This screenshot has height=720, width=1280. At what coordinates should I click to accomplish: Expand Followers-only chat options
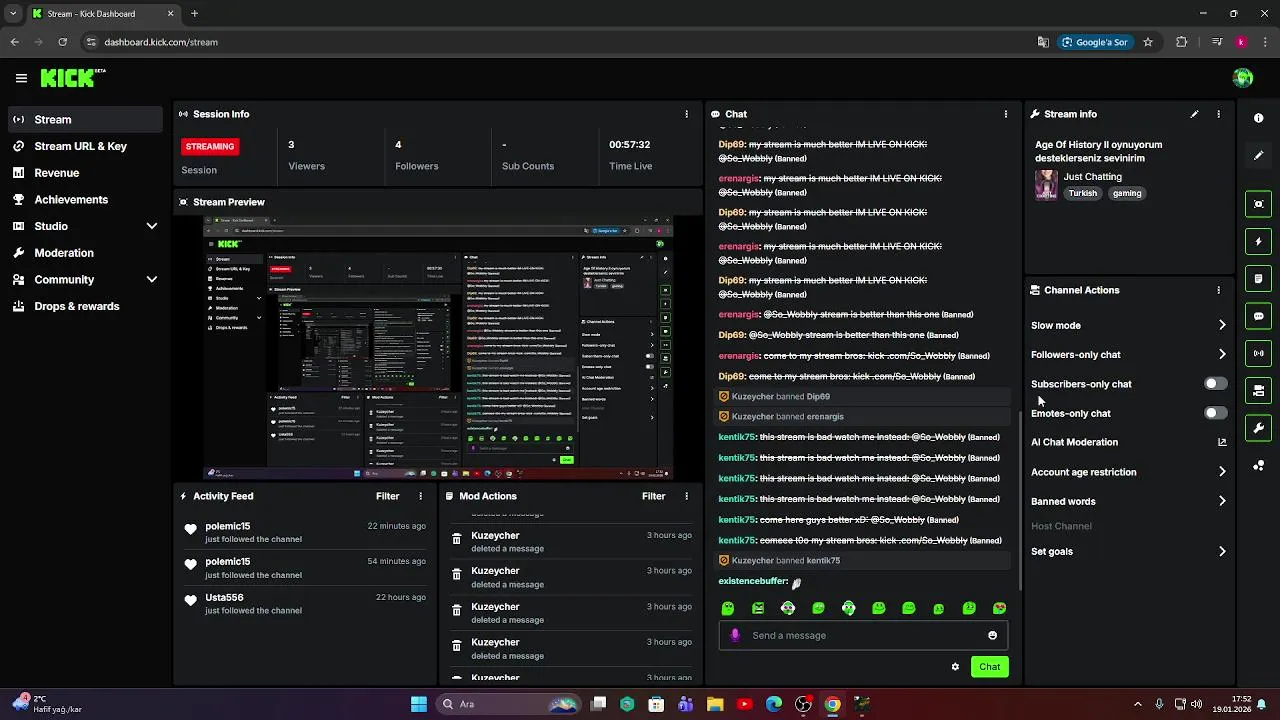(x=1222, y=354)
